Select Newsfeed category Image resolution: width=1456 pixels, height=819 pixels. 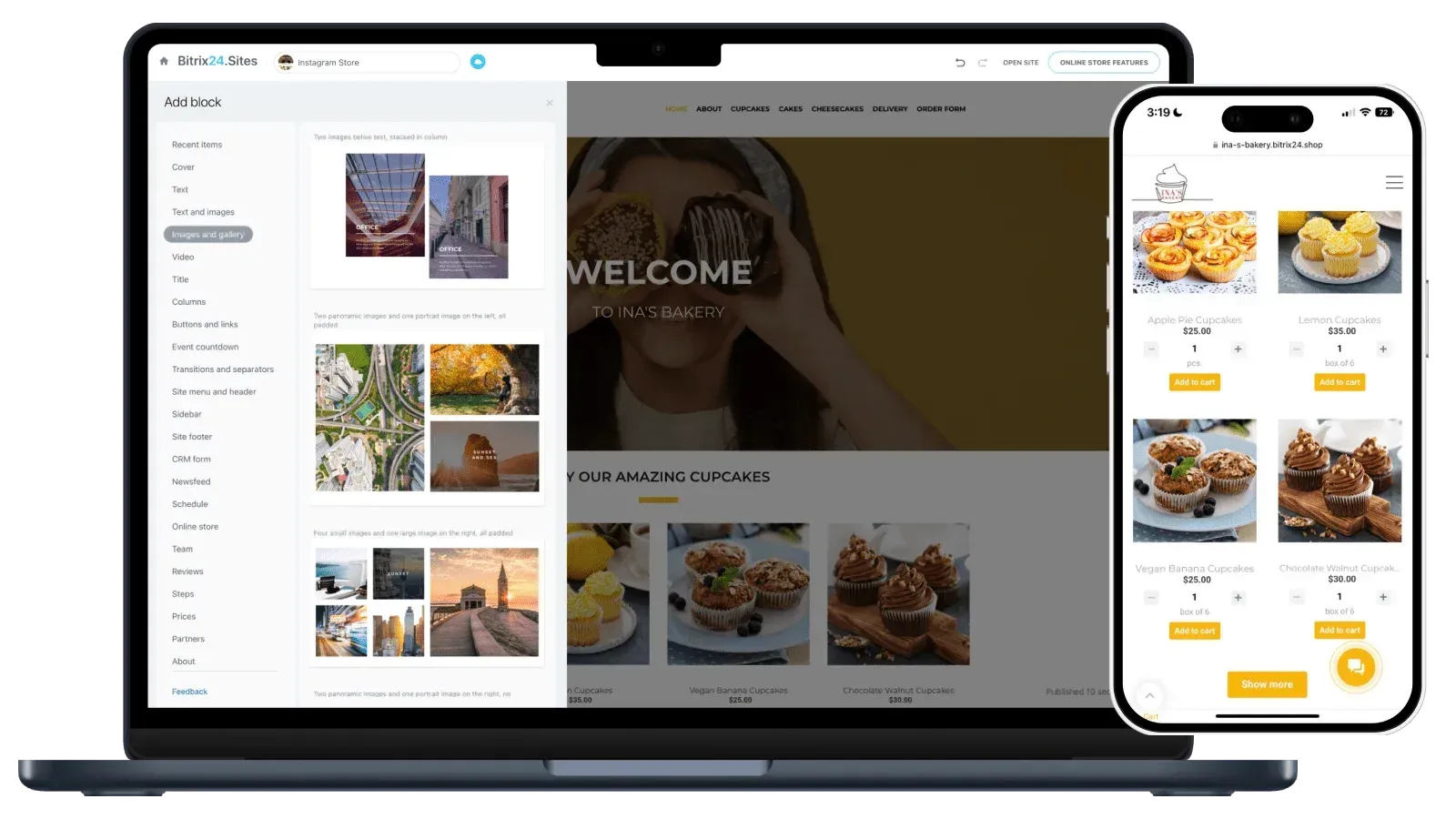click(x=191, y=481)
